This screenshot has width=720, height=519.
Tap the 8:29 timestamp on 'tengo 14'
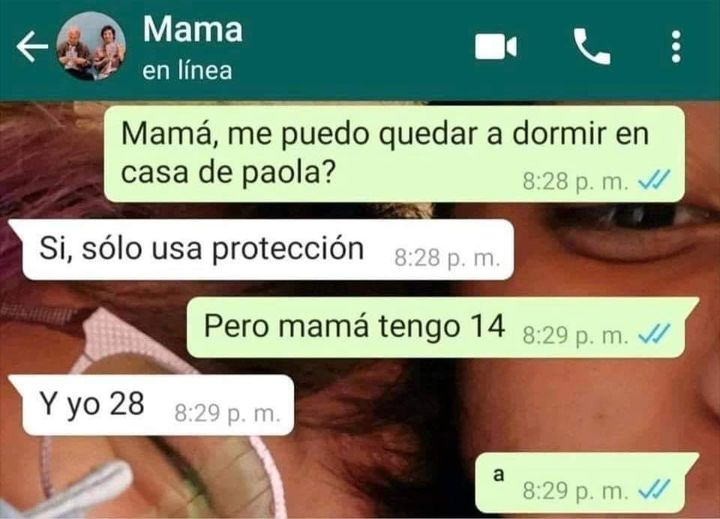(x=575, y=336)
